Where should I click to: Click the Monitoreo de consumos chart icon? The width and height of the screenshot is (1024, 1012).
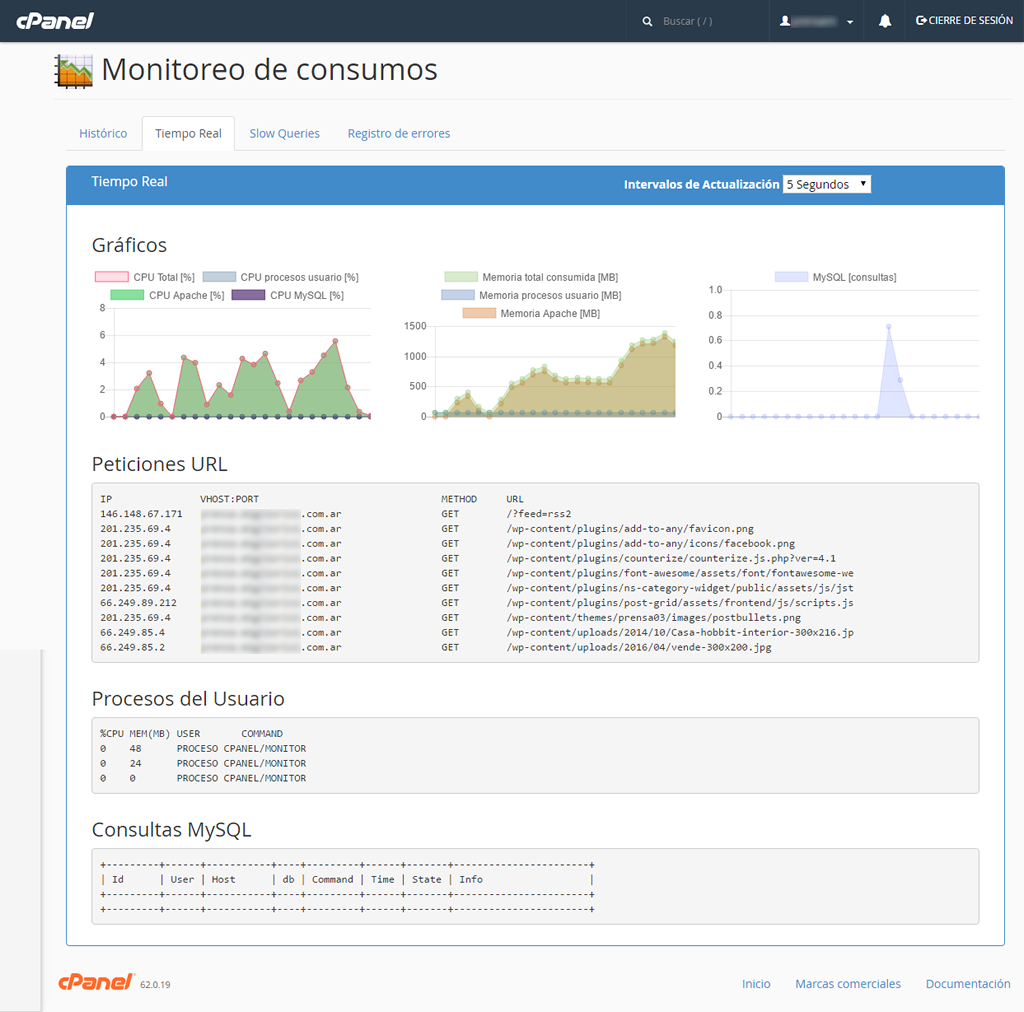click(73, 71)
